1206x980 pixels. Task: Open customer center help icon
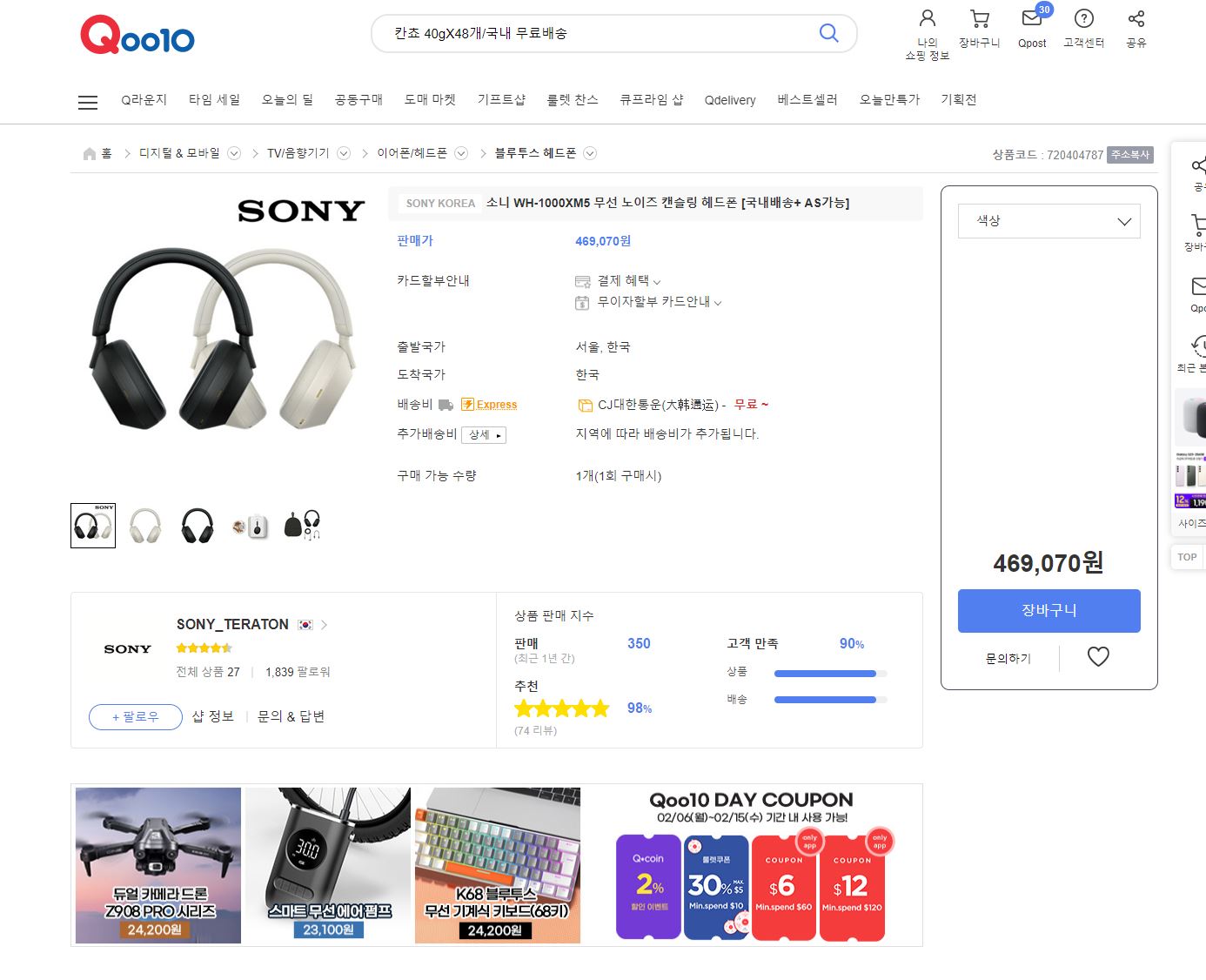click(x=1084, y=18)
